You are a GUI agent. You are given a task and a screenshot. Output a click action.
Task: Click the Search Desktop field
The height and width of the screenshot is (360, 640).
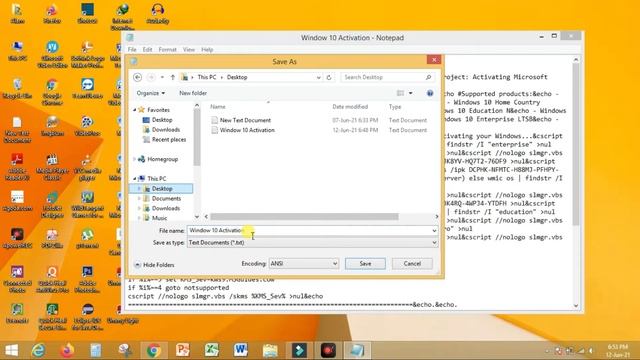coord(382,77)
